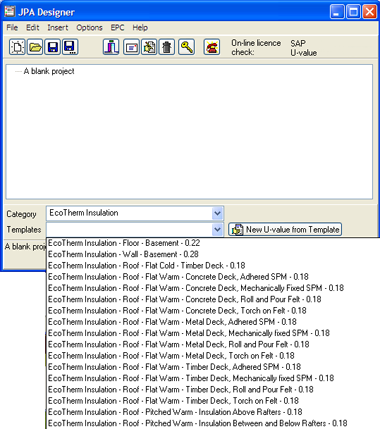Open the Insert menu
This screenshot has height=429, width=380.
coord(58,28)
